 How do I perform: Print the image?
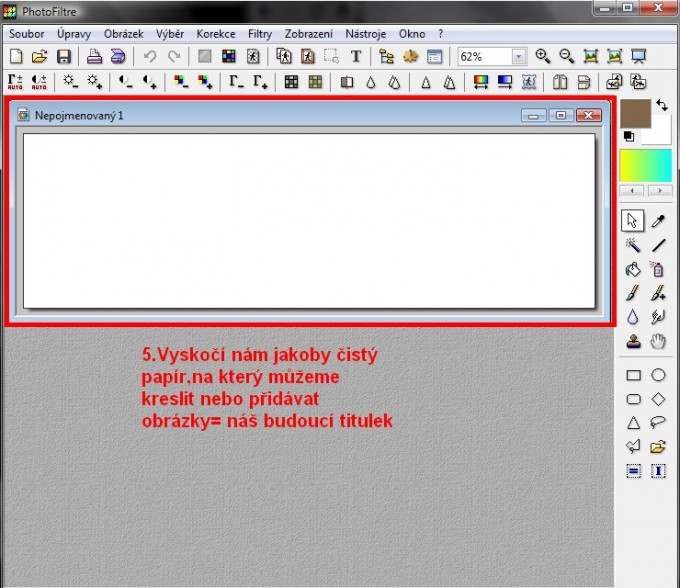pyautogui.click(x=94, y=56)
